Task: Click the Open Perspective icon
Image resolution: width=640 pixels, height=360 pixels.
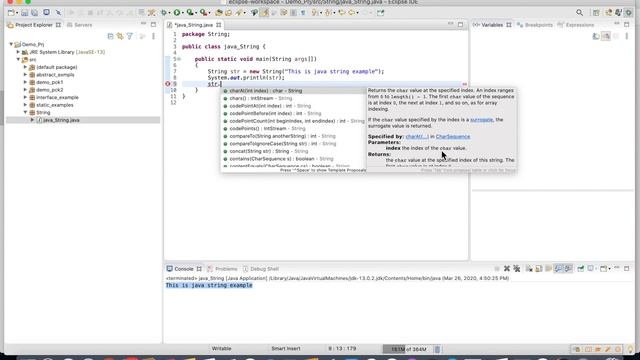Action: pos(596,13)
